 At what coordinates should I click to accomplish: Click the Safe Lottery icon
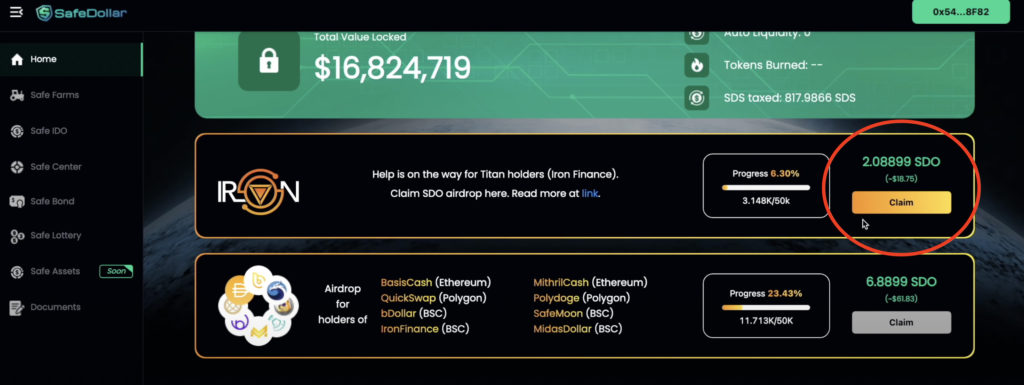[x=18, y=236]
